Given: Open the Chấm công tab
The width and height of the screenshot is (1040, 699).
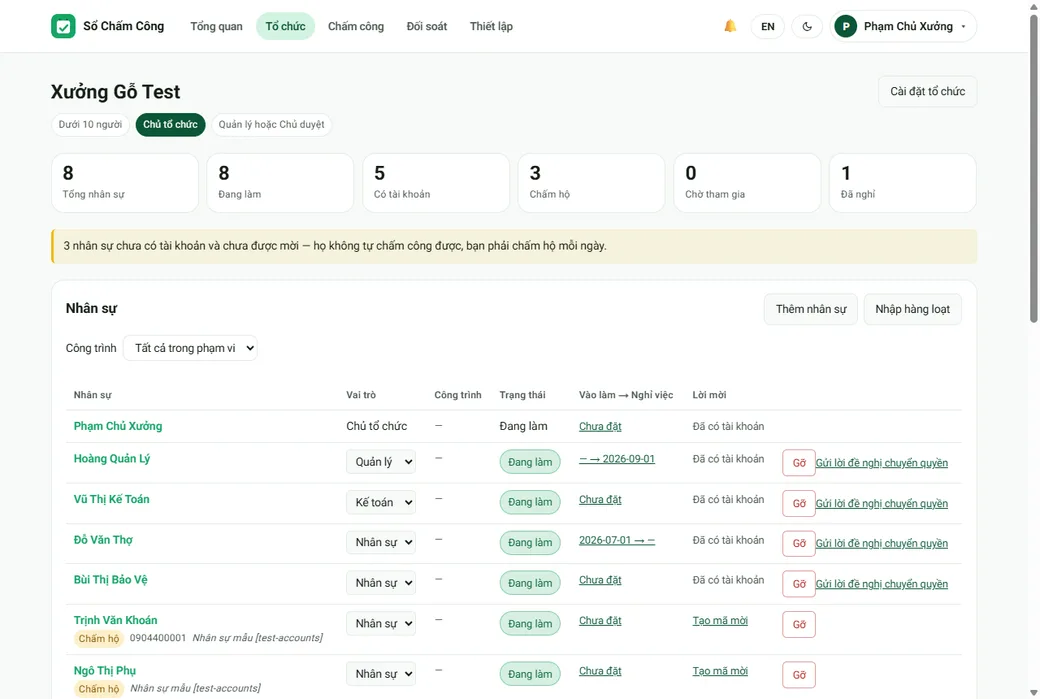Looking at the screenshot, I should point(356,27).
